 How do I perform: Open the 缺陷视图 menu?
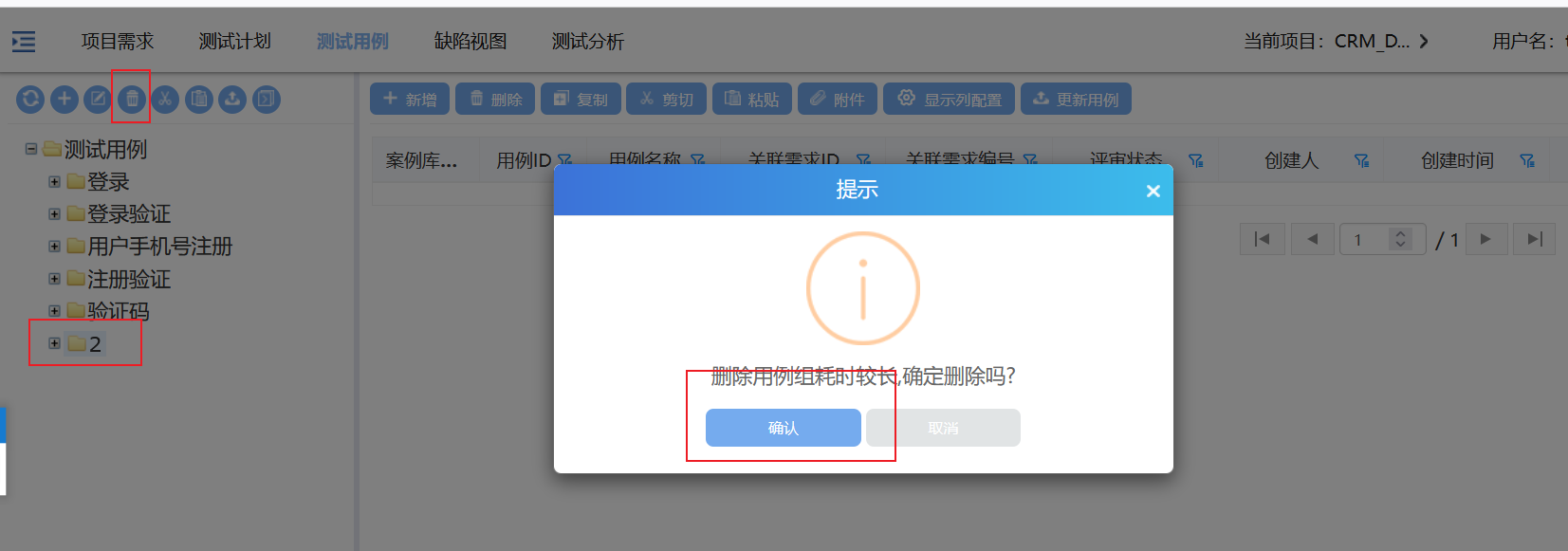click(x=470, y=41)
